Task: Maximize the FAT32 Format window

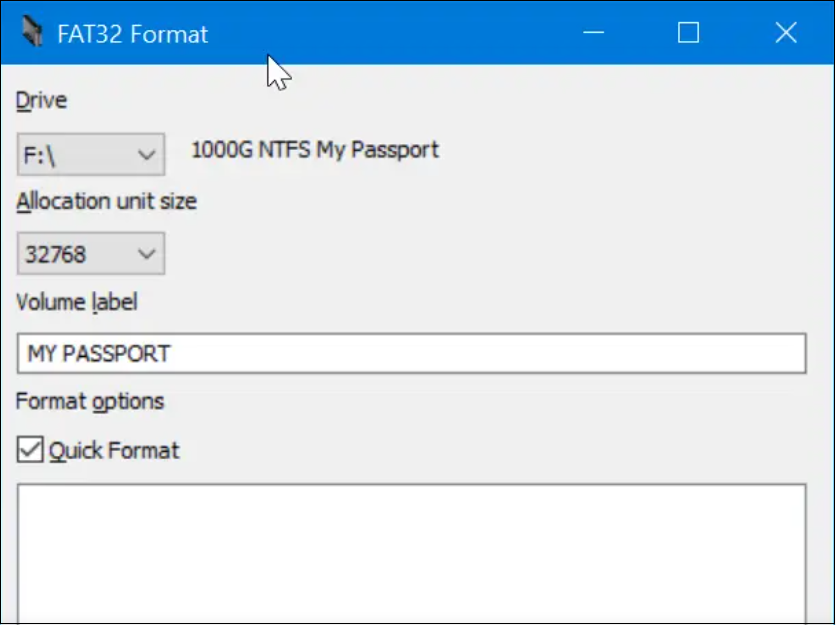Action: pos(688,33)
